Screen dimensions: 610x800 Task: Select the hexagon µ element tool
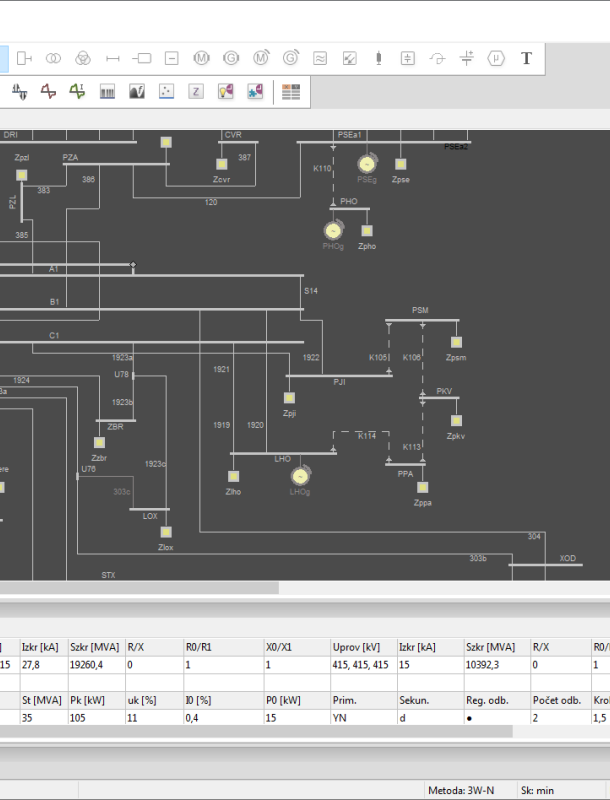(496, 58)
